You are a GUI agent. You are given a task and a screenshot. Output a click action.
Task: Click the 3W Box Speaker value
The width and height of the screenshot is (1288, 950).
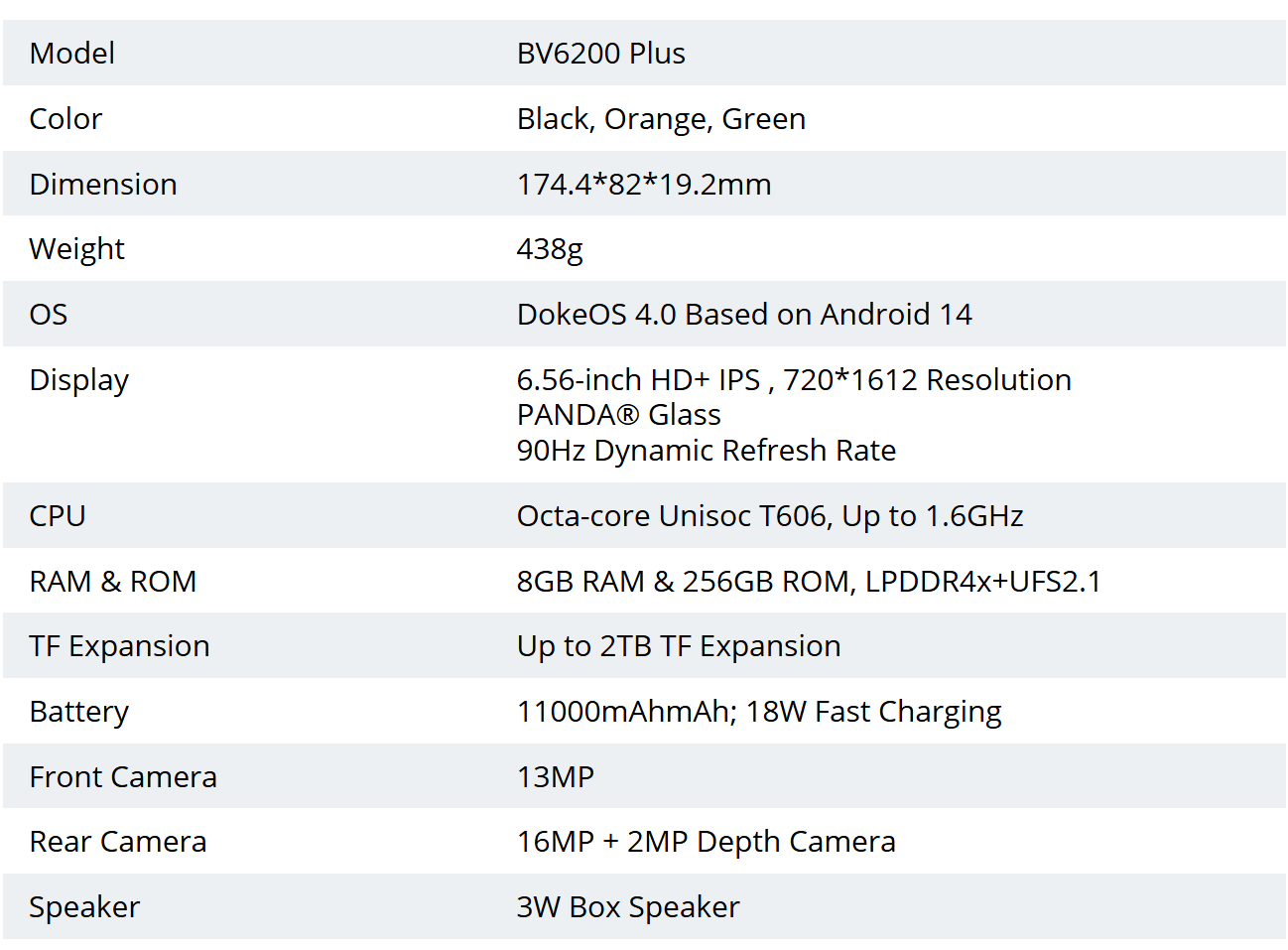627,907
